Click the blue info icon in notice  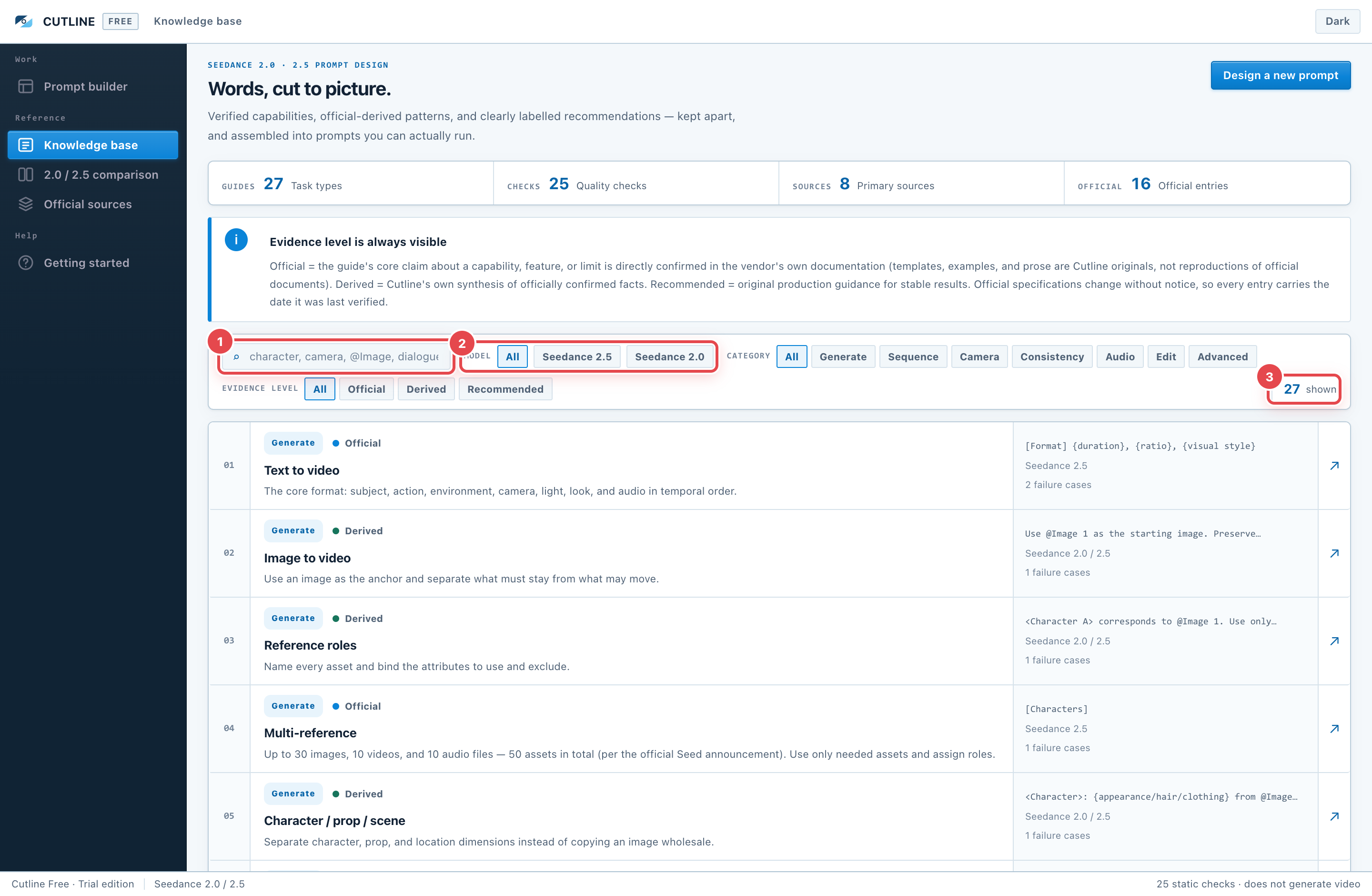pyautogui.click(x=236, y=240)
